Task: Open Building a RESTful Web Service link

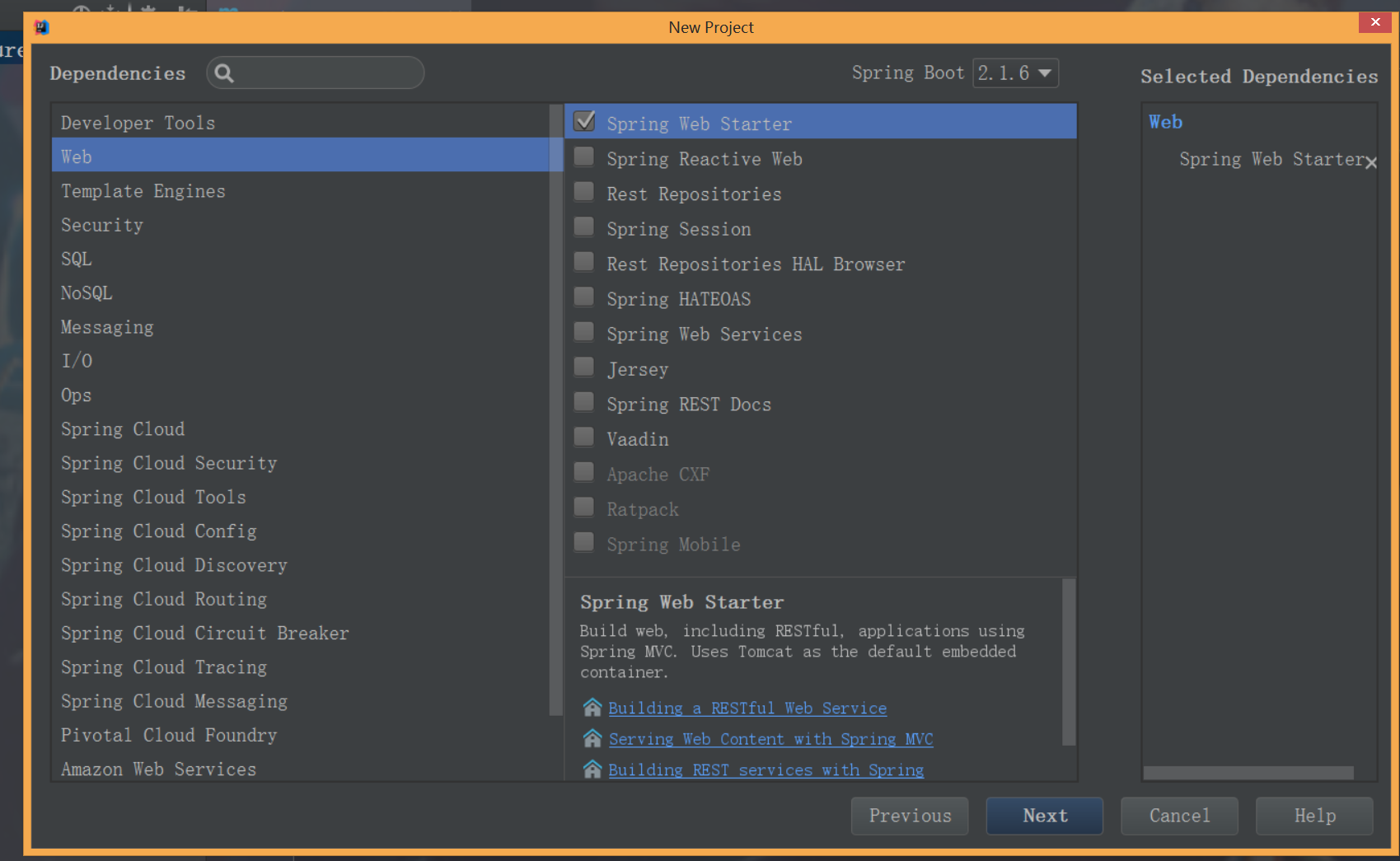Action: (747, 709)
